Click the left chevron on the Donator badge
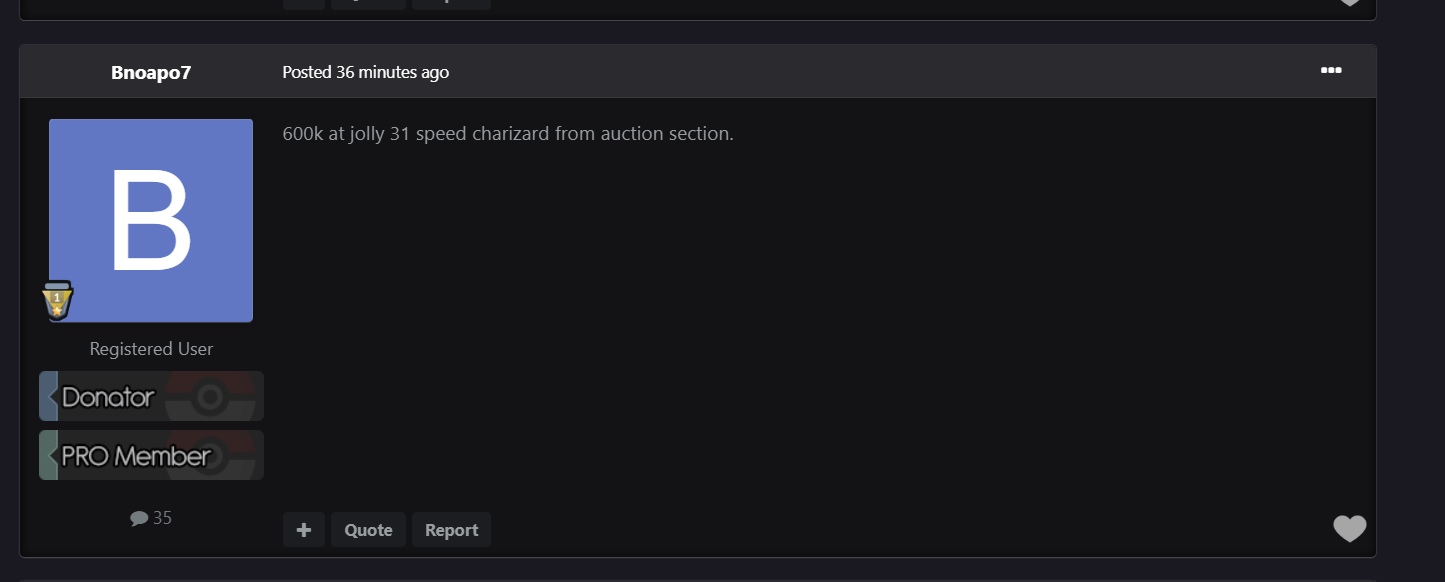This screenshot has width=1445, height=582. click(50, 397)
